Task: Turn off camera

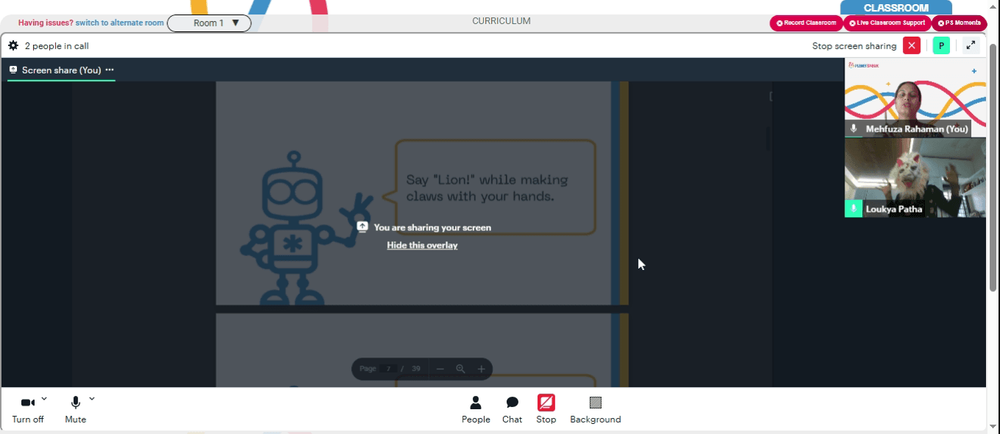Action: [x=27, y=410]
